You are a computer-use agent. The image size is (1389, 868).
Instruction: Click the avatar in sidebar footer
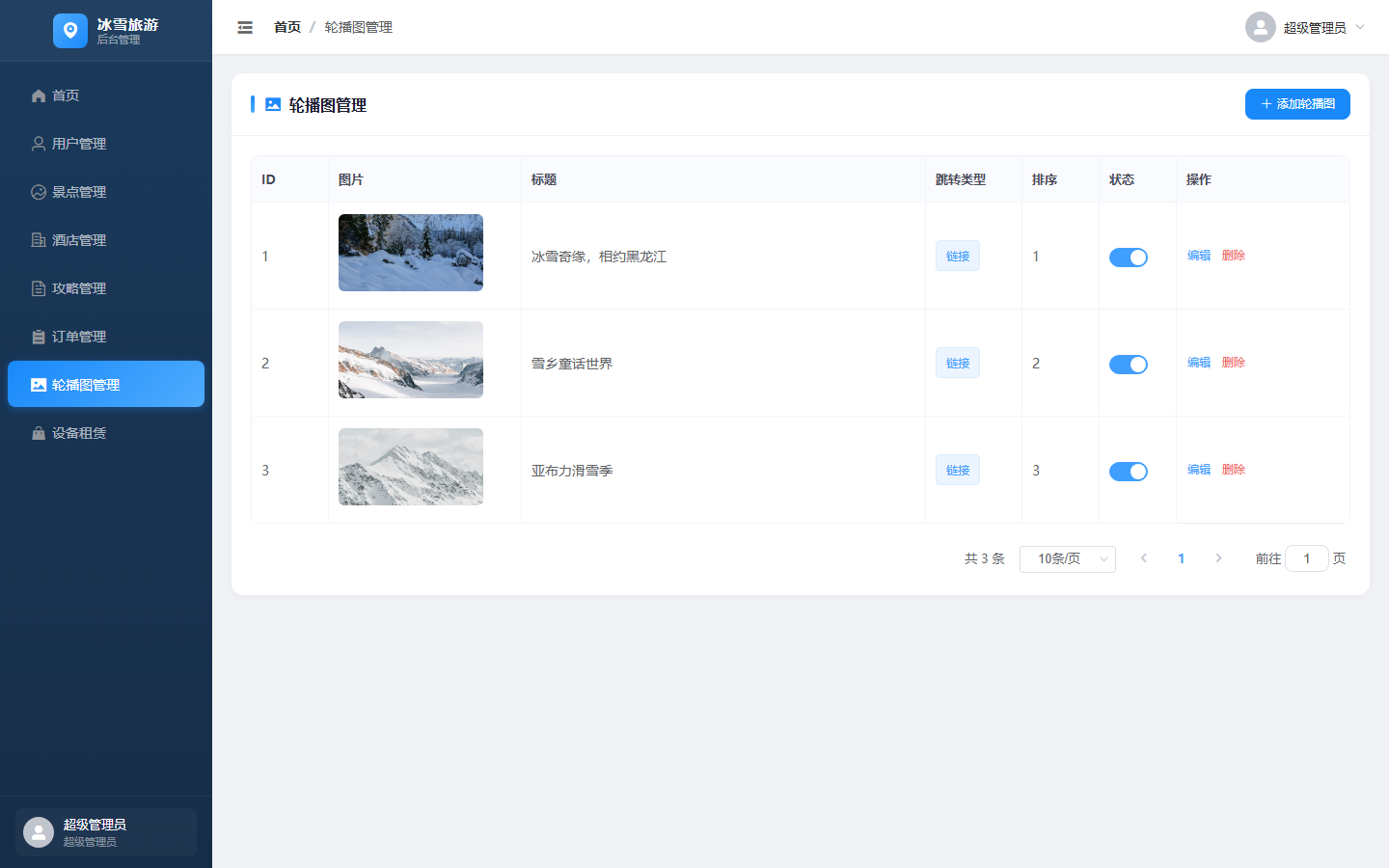(39, 832)
